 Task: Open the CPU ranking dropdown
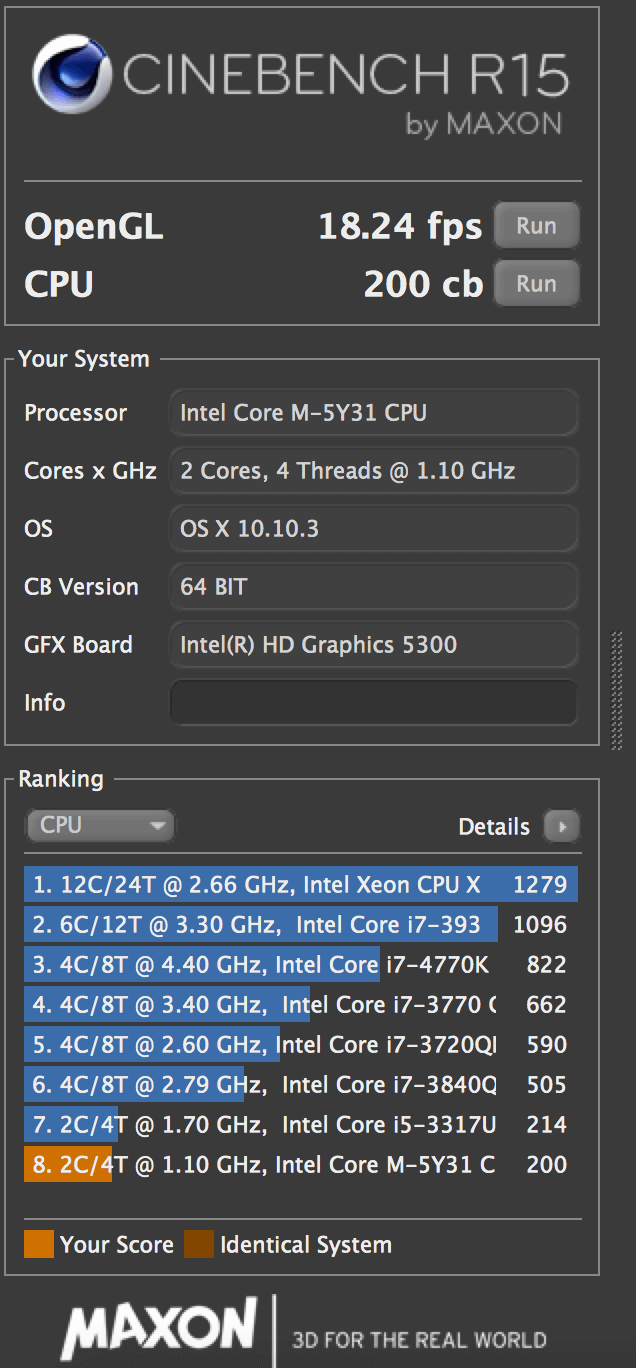[x=100, y=826]
